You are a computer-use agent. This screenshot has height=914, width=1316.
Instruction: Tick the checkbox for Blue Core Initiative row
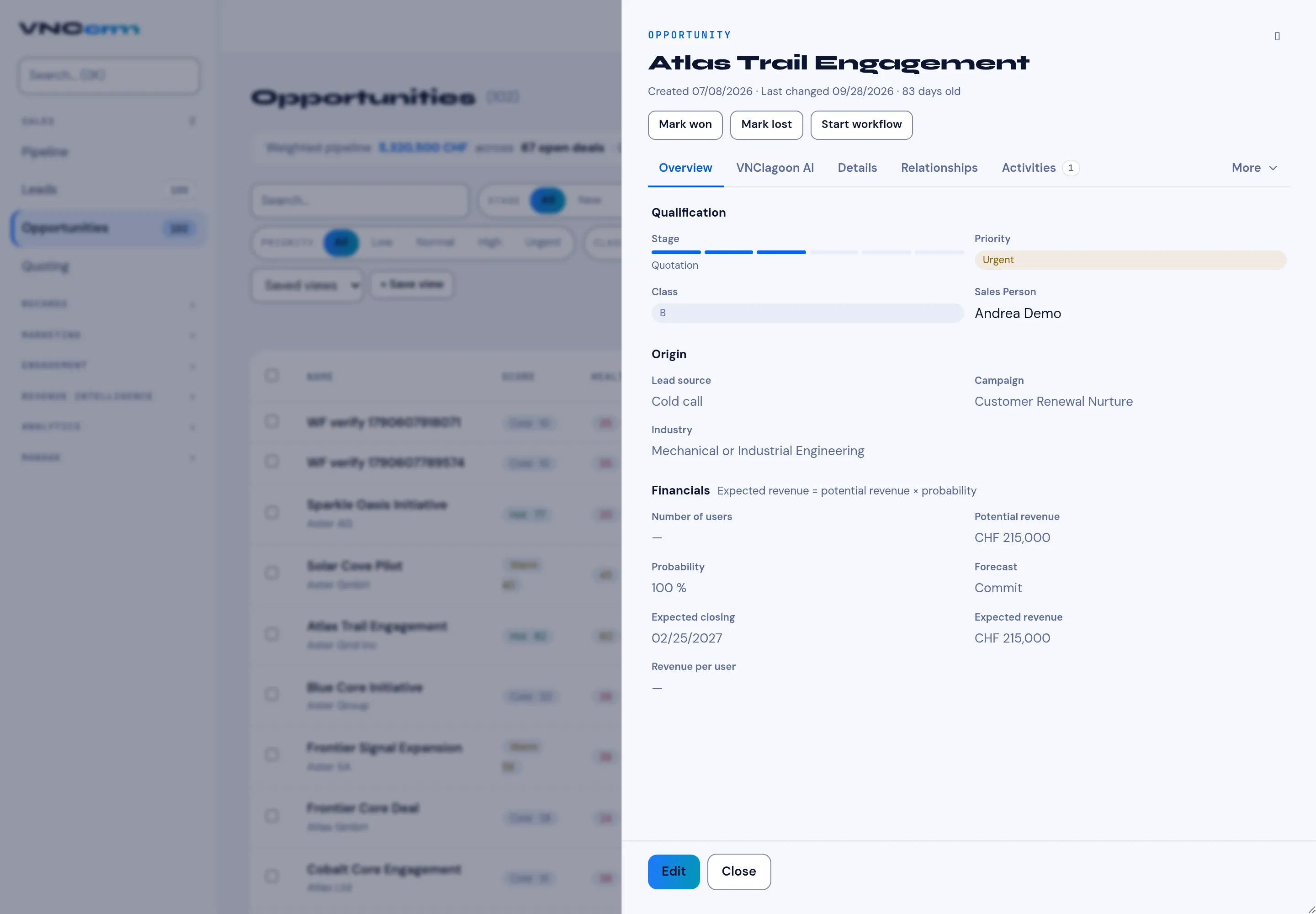tap(272, 695)
